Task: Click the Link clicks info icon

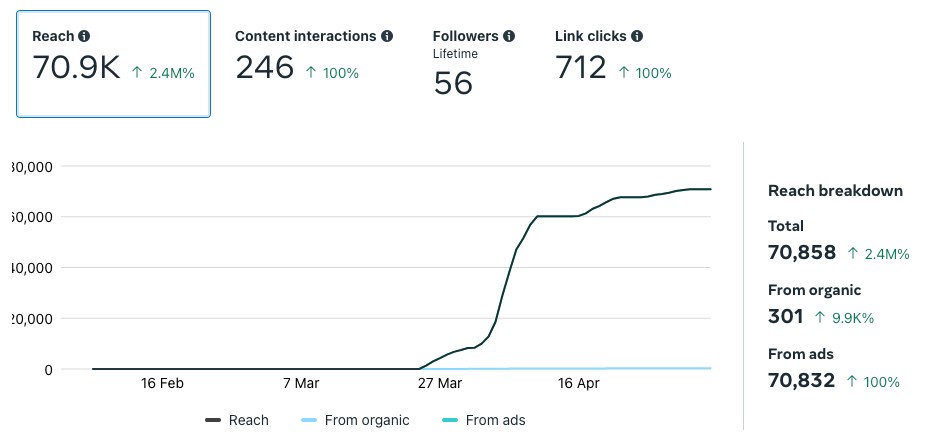Action: [637, 36]
